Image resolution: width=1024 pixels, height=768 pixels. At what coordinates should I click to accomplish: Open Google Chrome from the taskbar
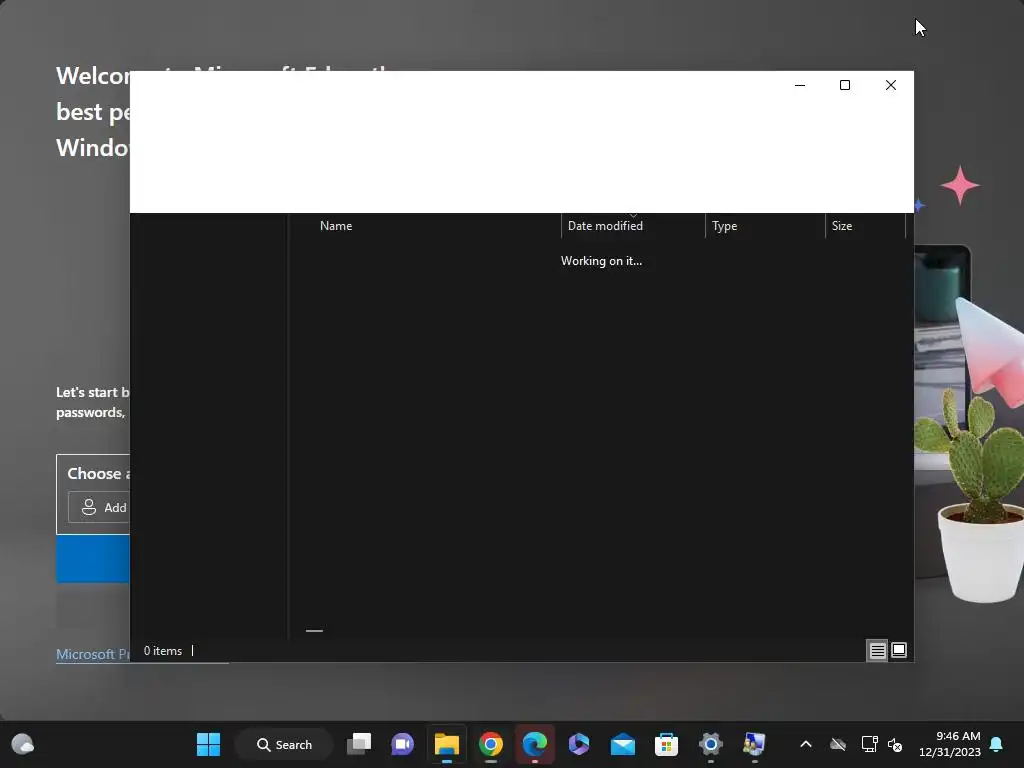point(490,744)
